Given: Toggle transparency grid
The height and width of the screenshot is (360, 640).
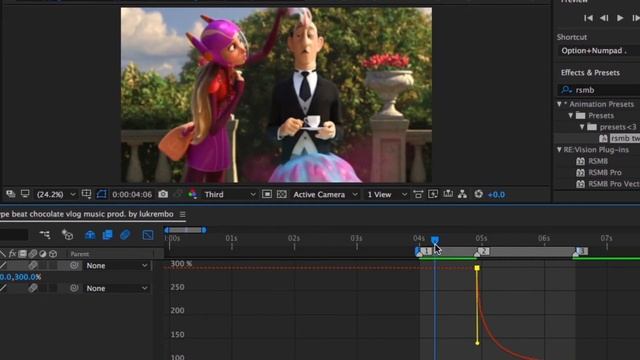Looking at the screenshot, I should tap(282, 194).
